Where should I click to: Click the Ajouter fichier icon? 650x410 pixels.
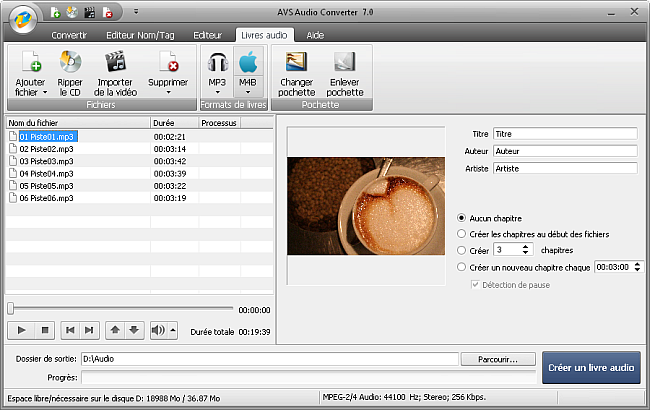click(x=32, y=61)
